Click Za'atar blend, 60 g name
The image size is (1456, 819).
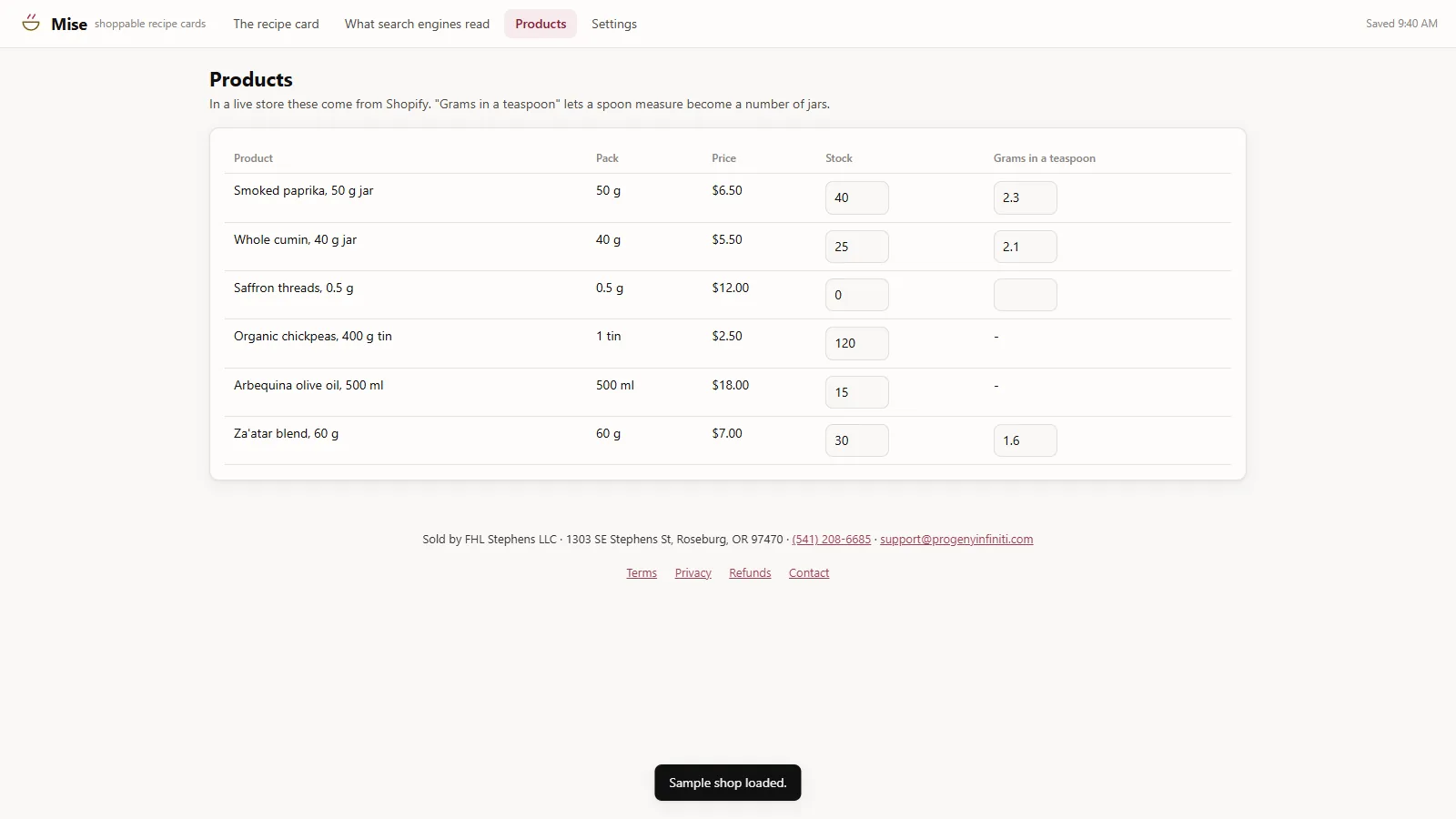click(286, 433)
